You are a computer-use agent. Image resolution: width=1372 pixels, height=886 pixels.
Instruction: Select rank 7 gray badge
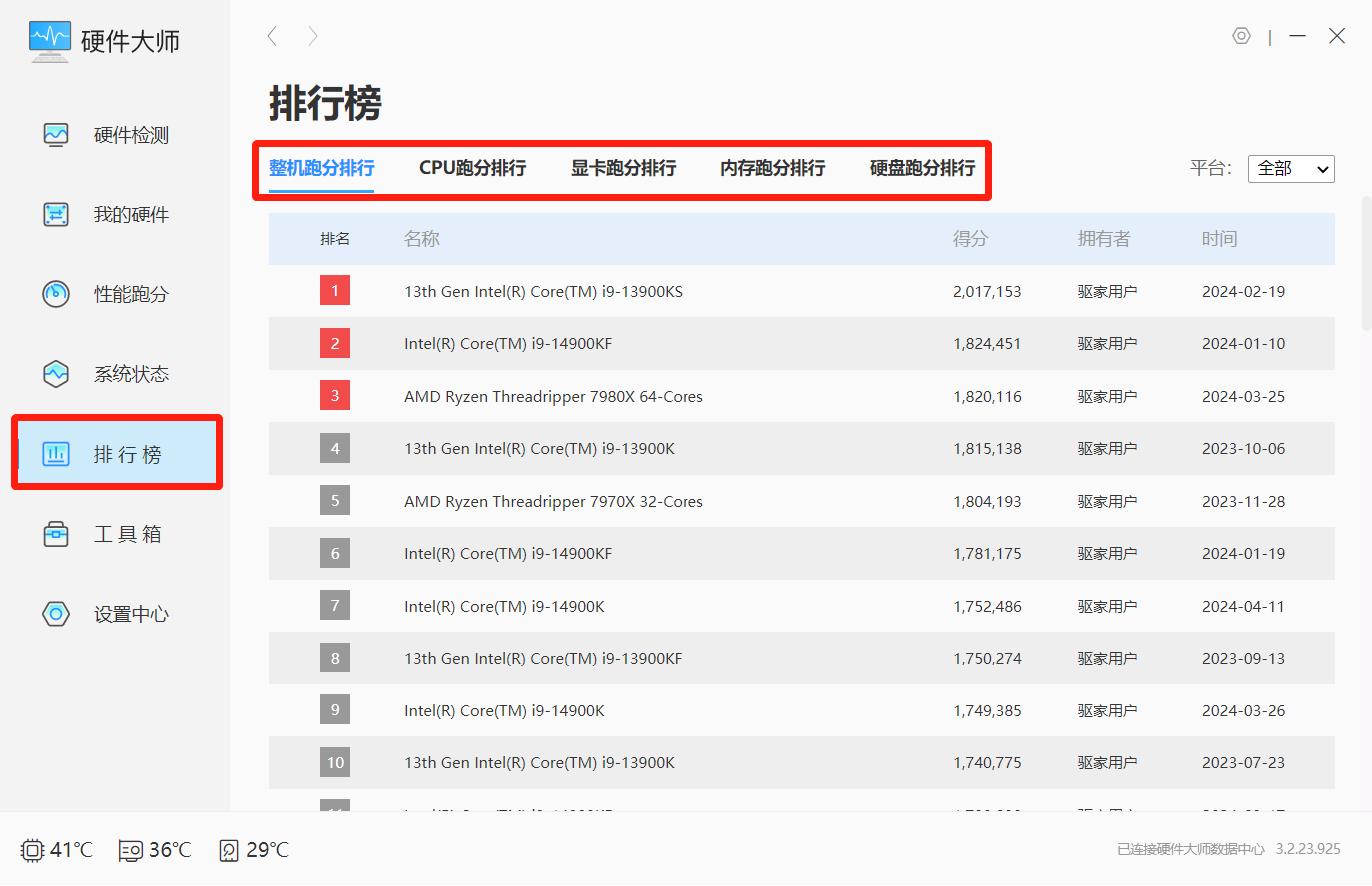coord(335,606)
